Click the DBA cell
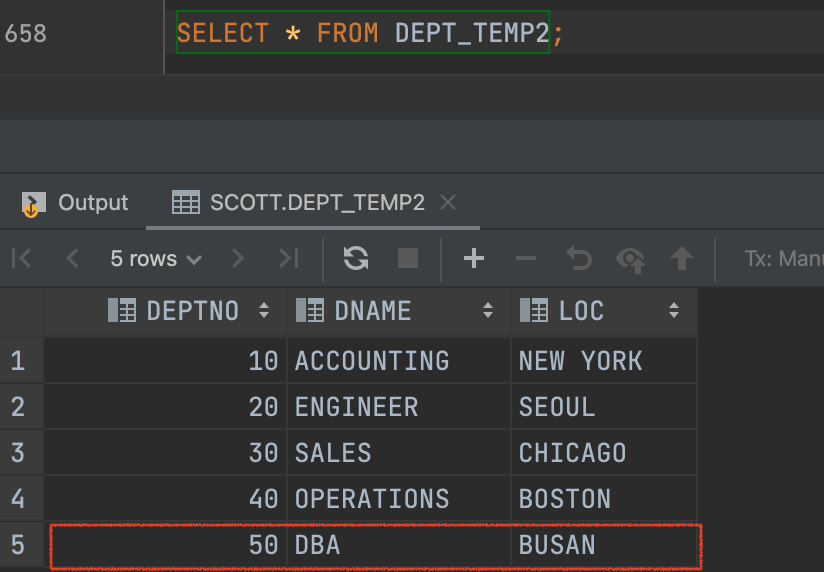Image resolution: width=824 pixels, height=572 pixels. pos(399,545)
